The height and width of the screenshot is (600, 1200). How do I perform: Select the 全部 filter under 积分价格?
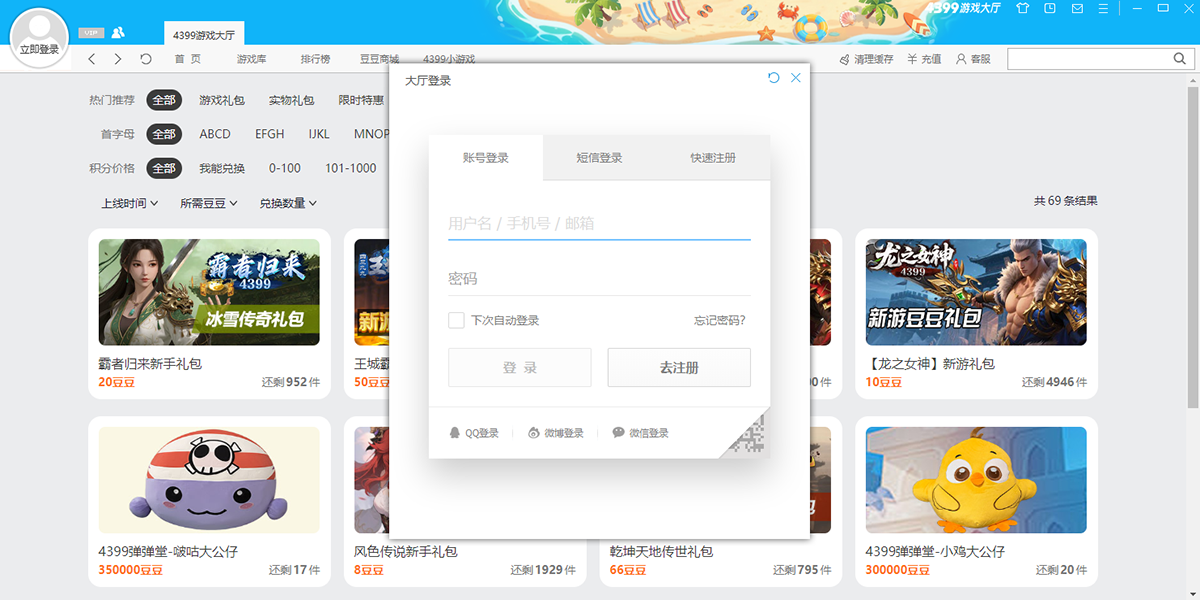(164, 168)
